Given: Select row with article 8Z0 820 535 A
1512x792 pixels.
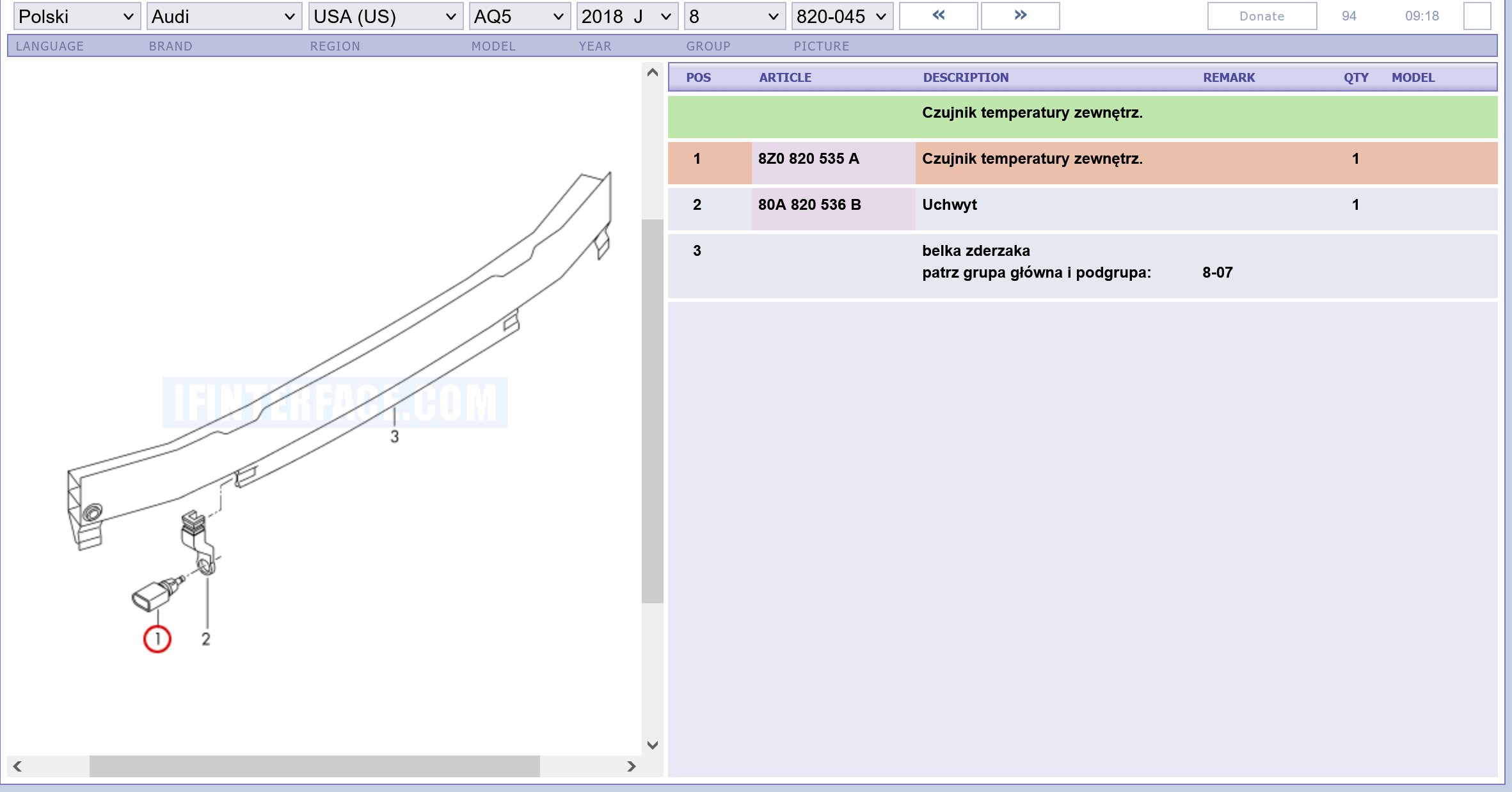Looking at the screenshot, I should tap(809, 159).
